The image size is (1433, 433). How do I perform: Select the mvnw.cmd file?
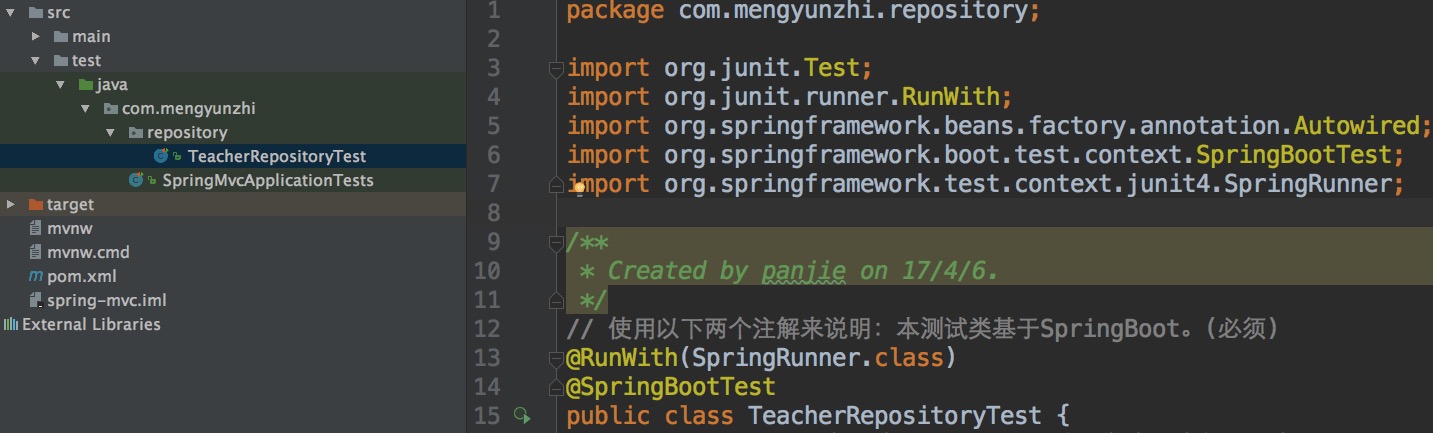[x=88, y=253]
